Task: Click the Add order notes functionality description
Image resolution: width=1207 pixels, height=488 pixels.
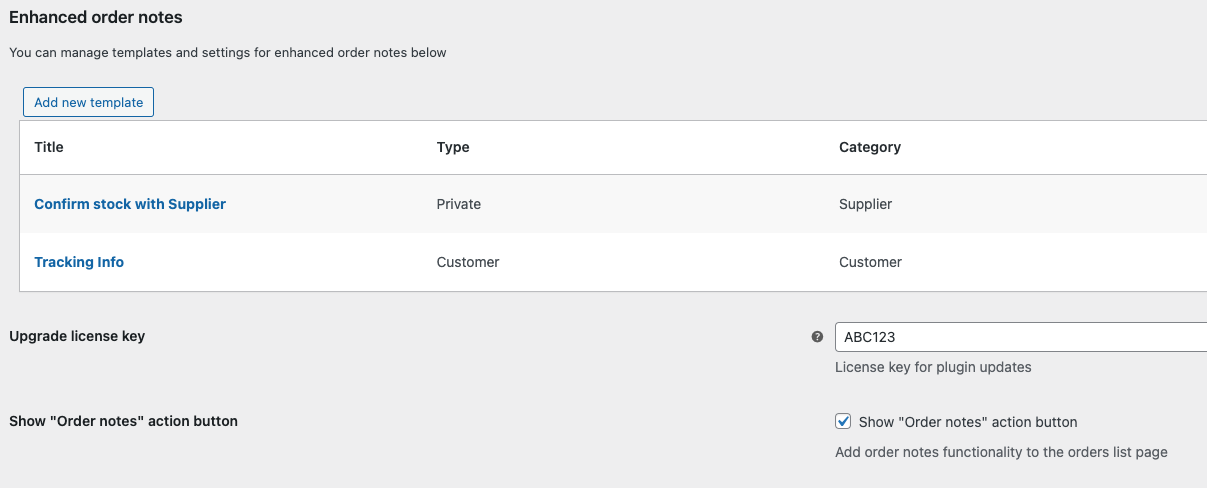Action: [1001, 452]
